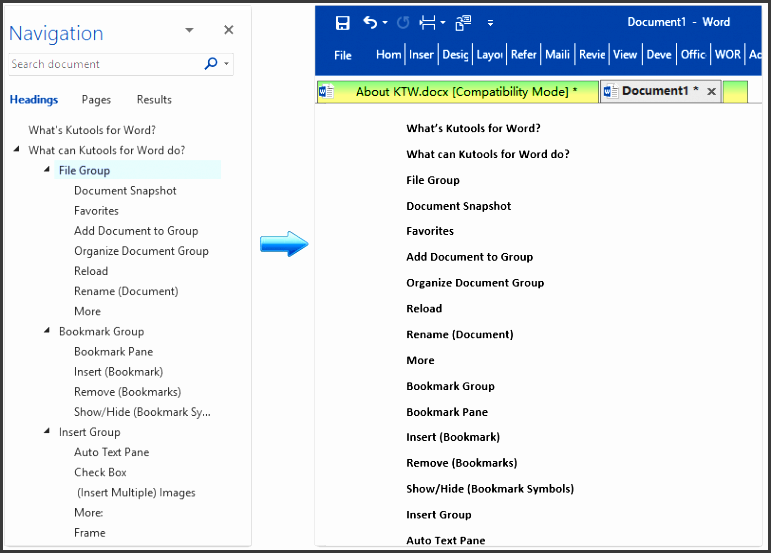Switch to the Pages tab in Navigation
Screen dimensions: 771x553
pyautogui.click(x=96, y=100)
